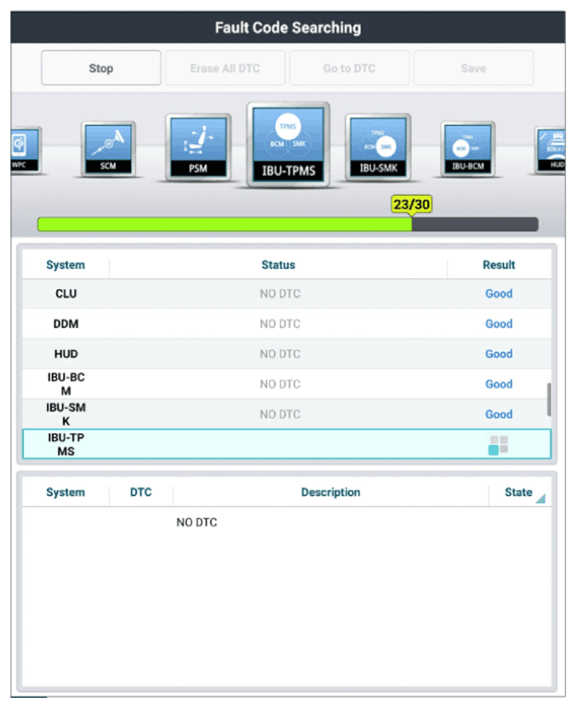Select the HUD row showing Good result
Viewport: 576px width, 707px height.
coord(287,354)
